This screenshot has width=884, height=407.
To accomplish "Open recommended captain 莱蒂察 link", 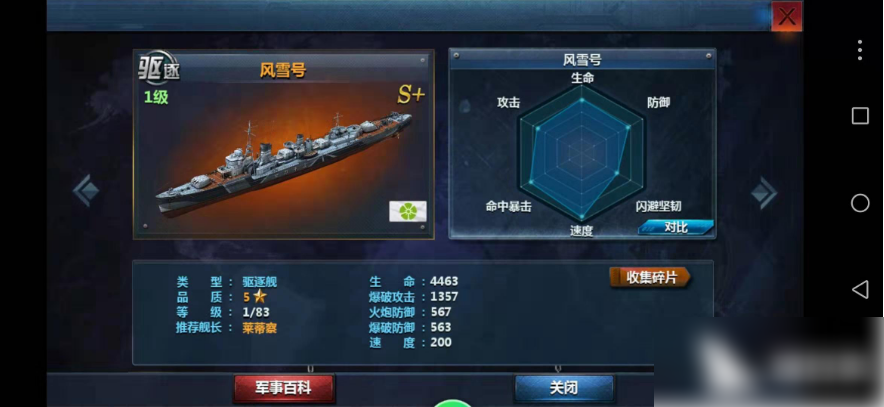I will click(260, 328).
